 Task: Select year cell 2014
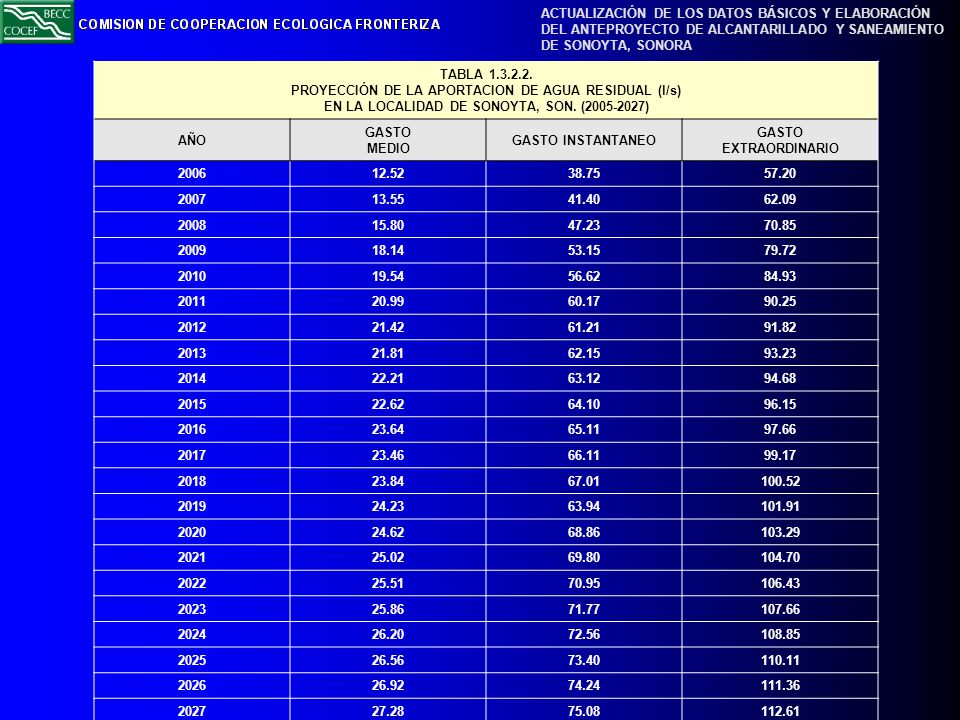tap(192, 378)
